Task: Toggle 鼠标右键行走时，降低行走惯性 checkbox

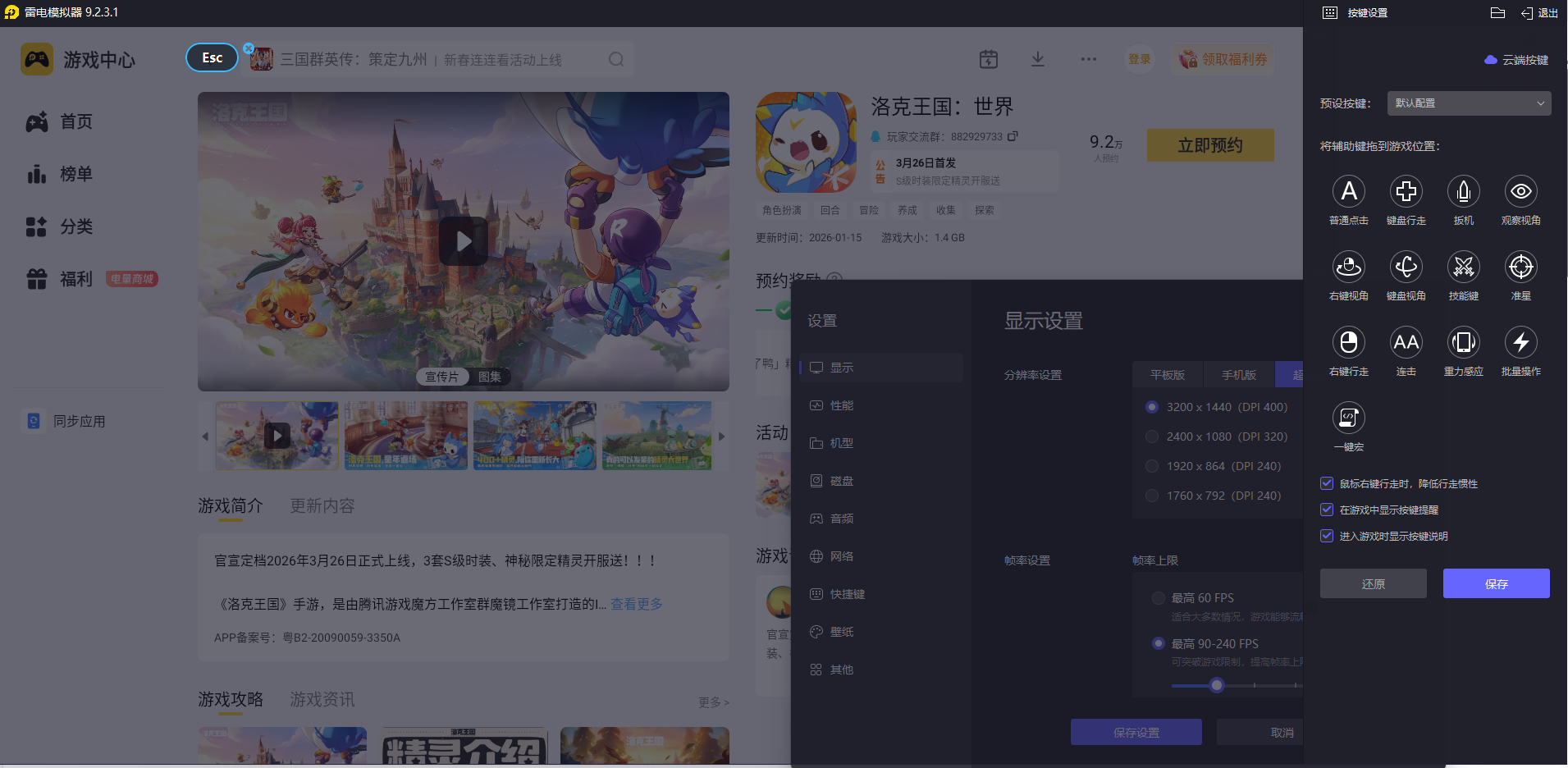Action: (1327, 484)
